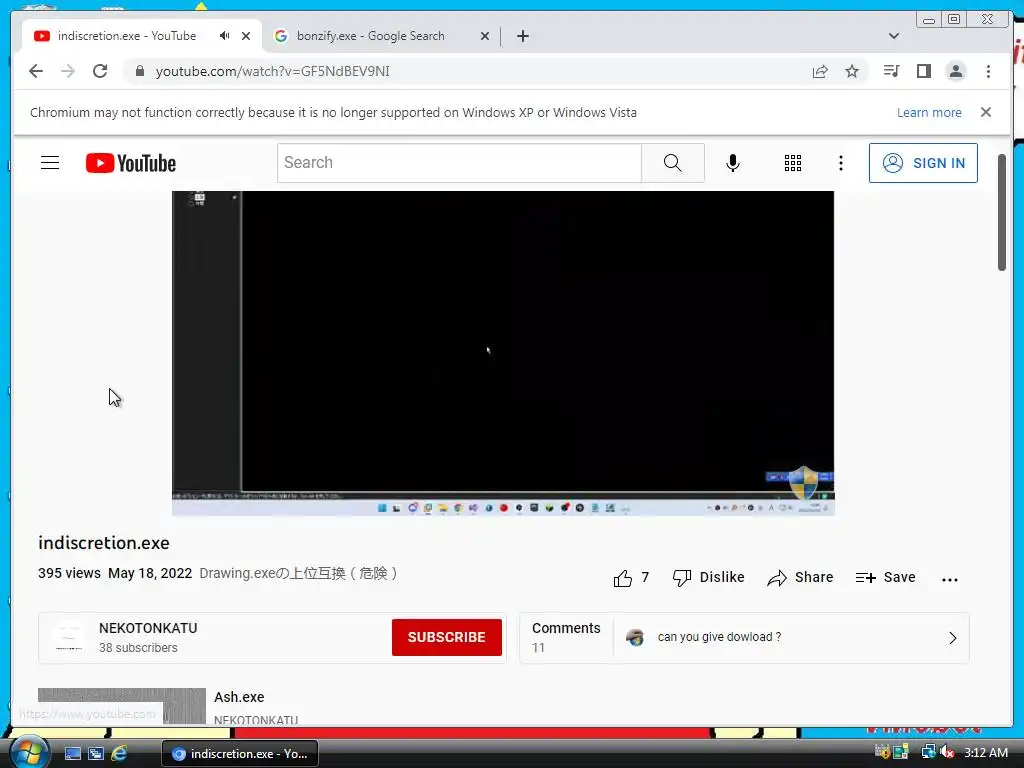Click the muted volume tray icon
Viewport: 1024px width, 768px height.
[x=947, y=753]
